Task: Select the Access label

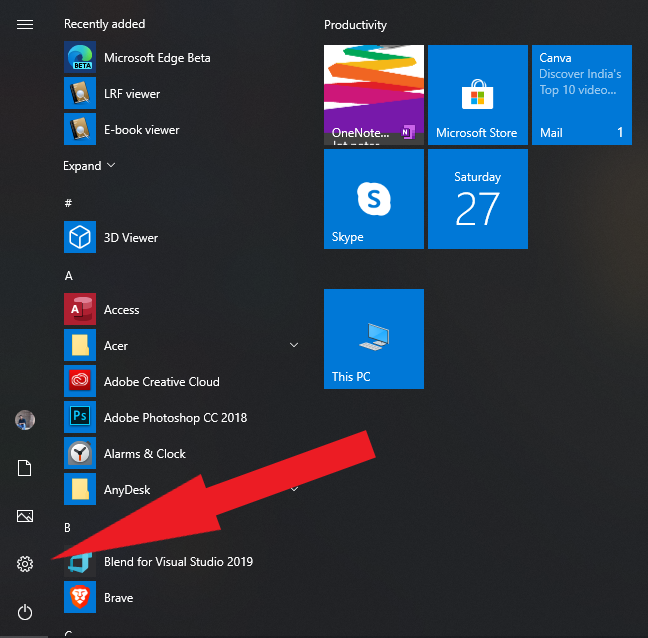Action: 122,310
